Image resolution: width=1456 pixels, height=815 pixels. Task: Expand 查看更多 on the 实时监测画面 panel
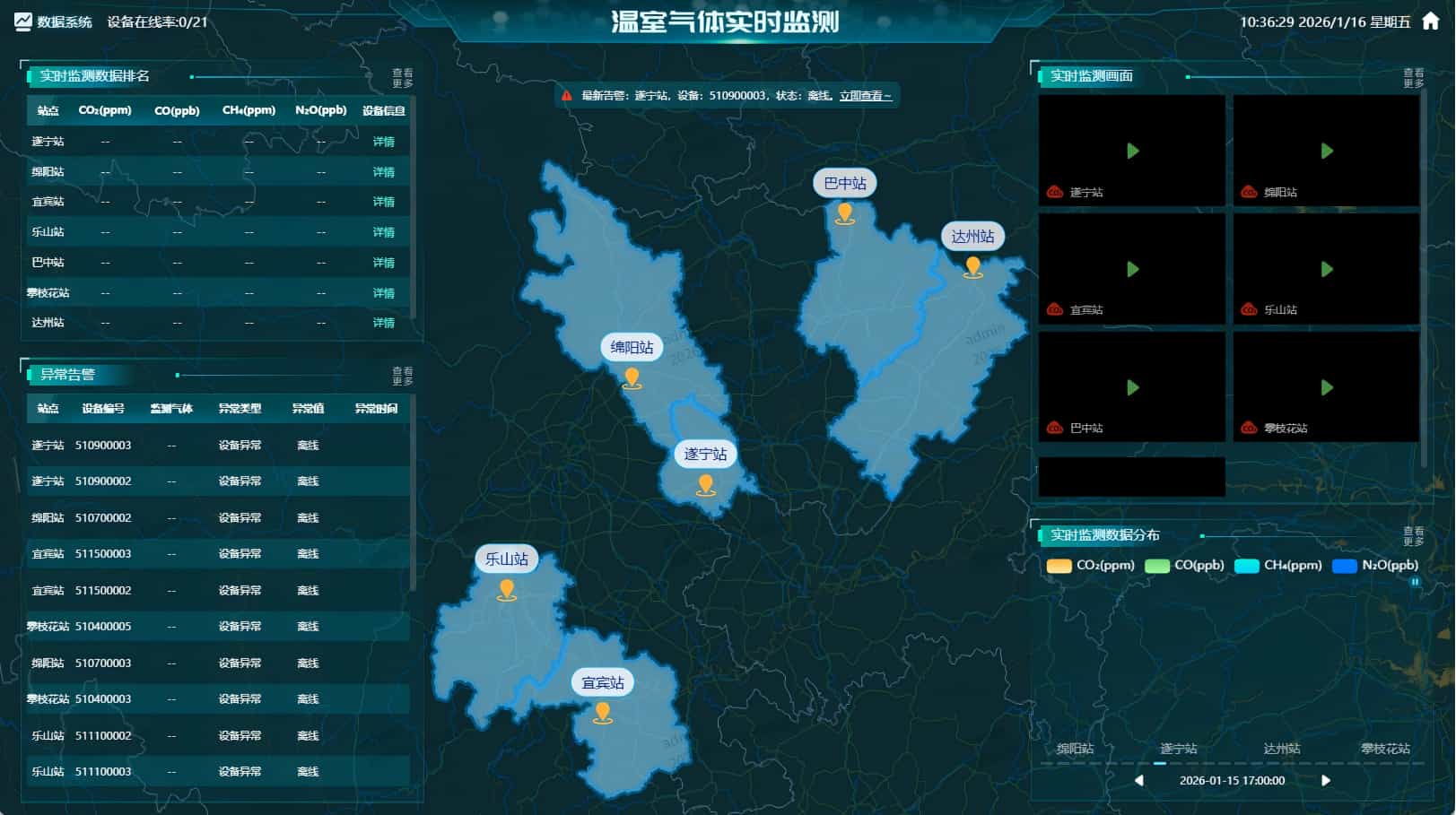(1415, 77)
